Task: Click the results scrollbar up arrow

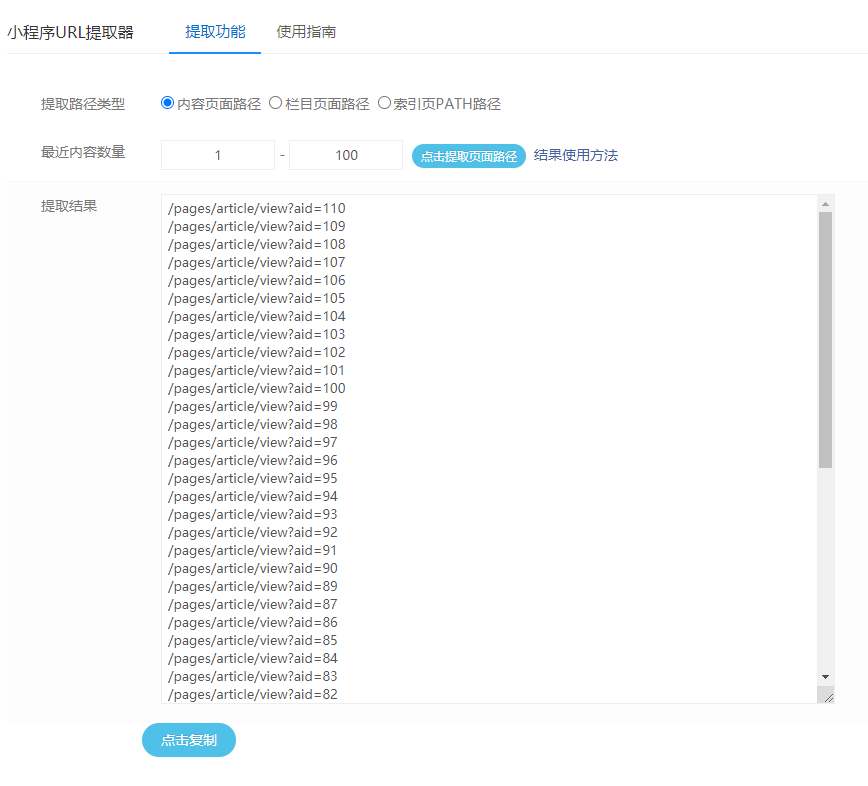Action: (825, 204)
